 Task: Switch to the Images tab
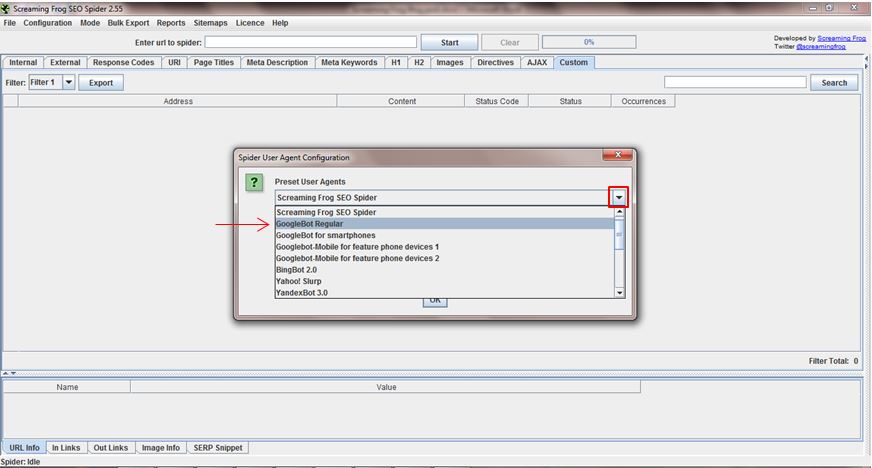450,62
